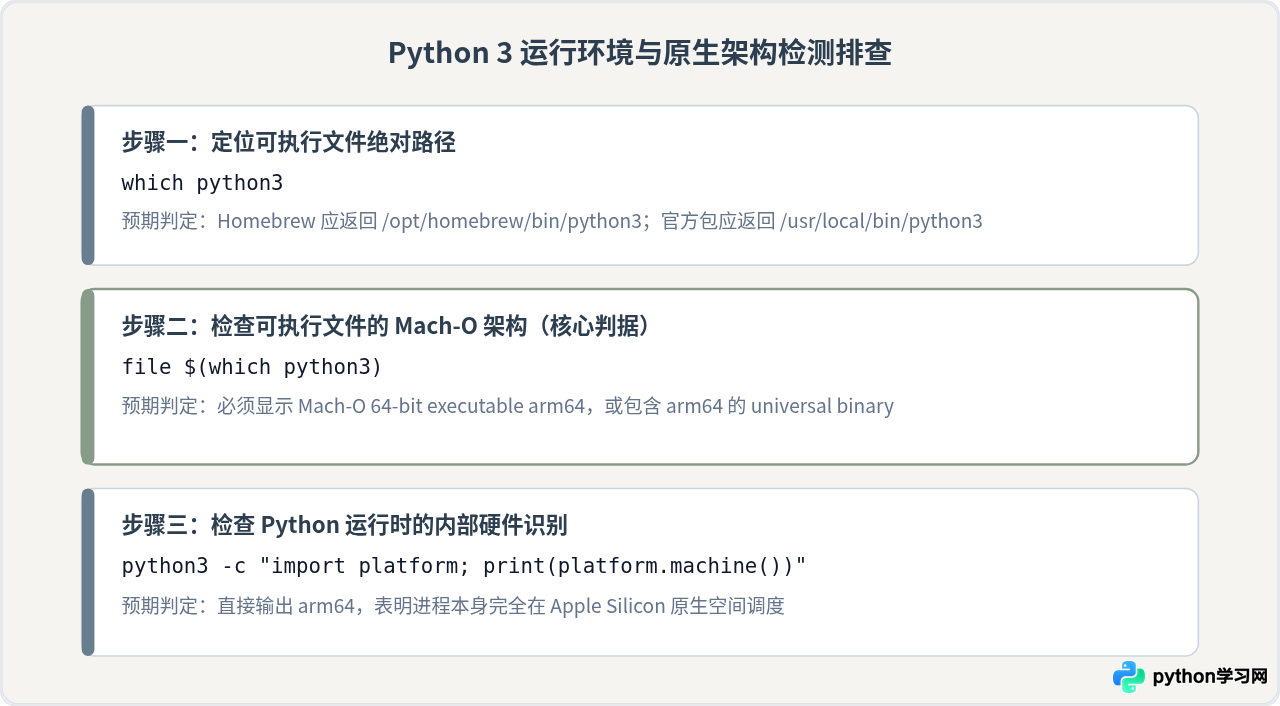Click the command 'which python3'
The image size is (1280, 706).
[202, 183]
